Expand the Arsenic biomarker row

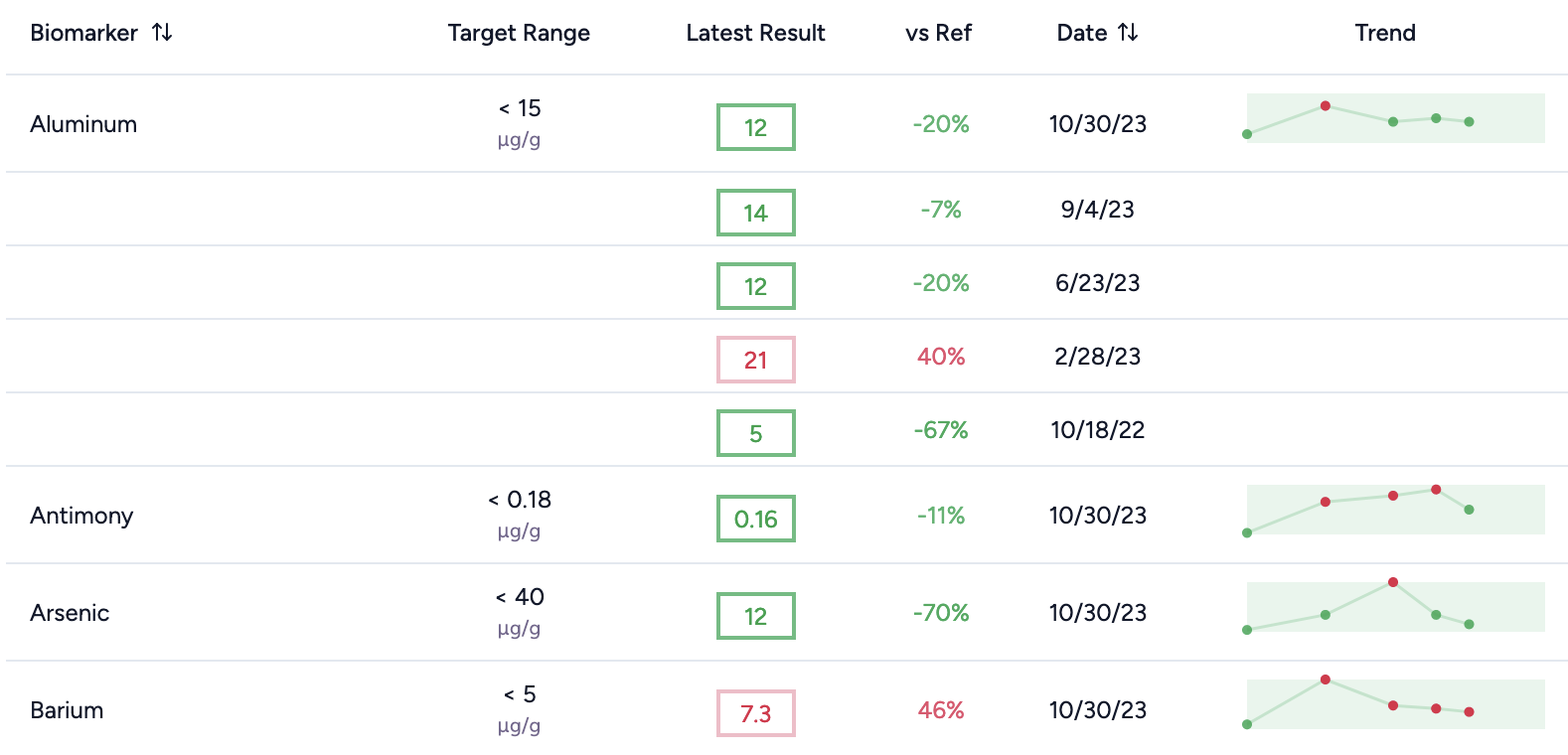click(70, 613)
